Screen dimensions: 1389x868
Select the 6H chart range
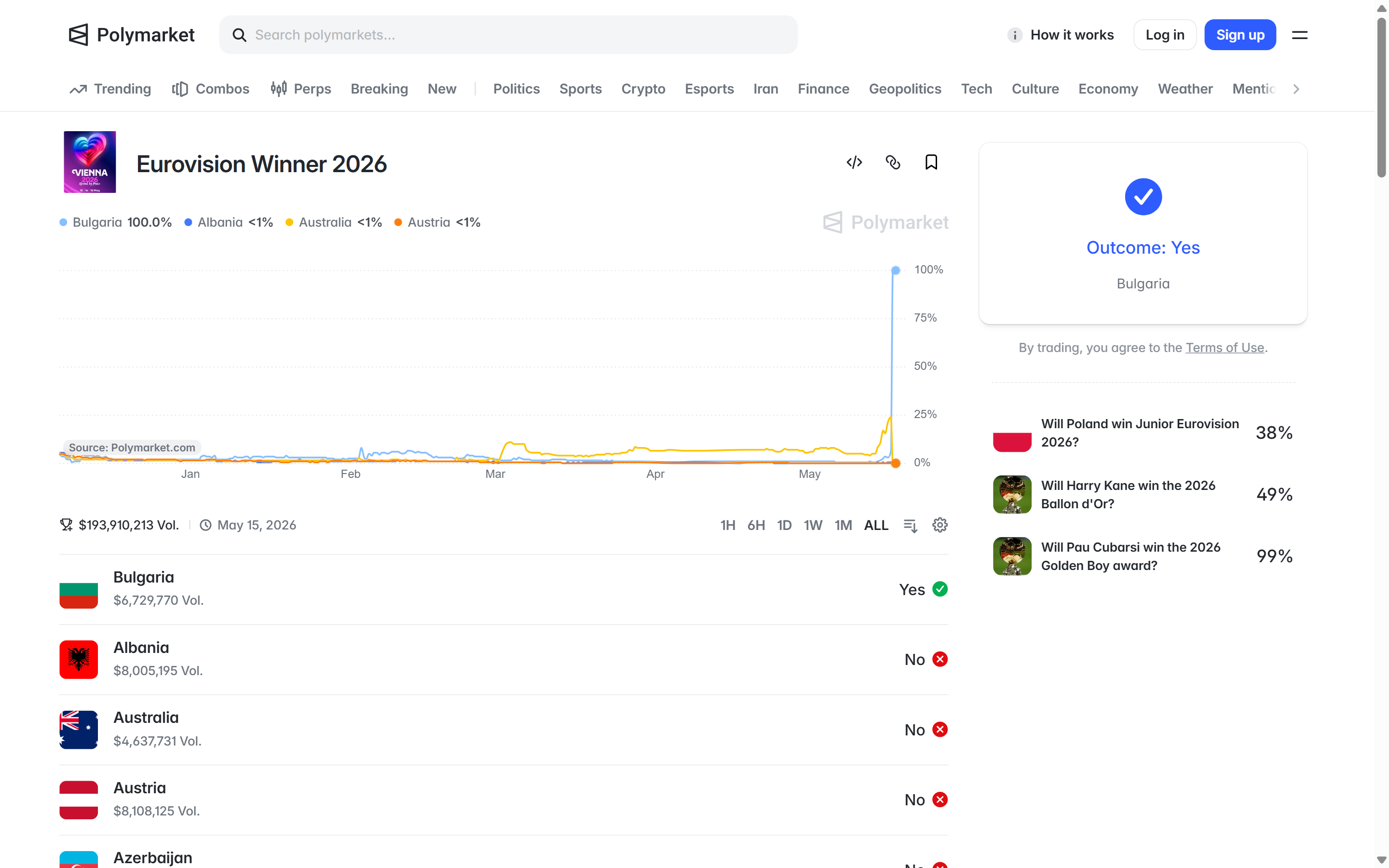(756, 525)
